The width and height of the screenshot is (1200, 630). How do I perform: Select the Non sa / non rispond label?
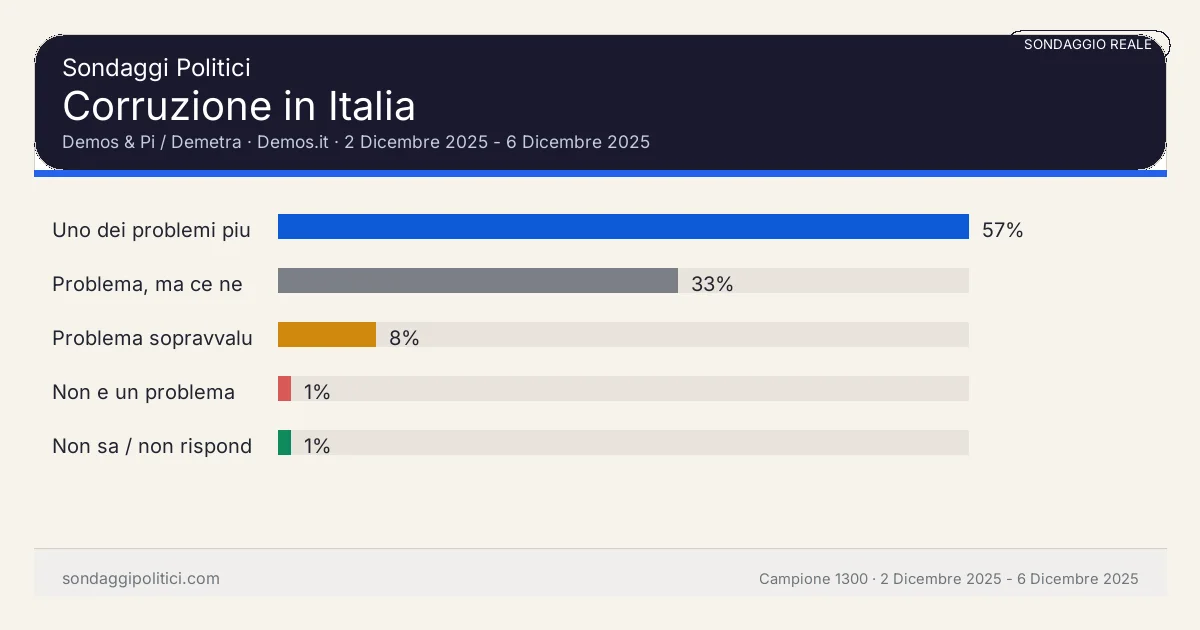point(152,446)
